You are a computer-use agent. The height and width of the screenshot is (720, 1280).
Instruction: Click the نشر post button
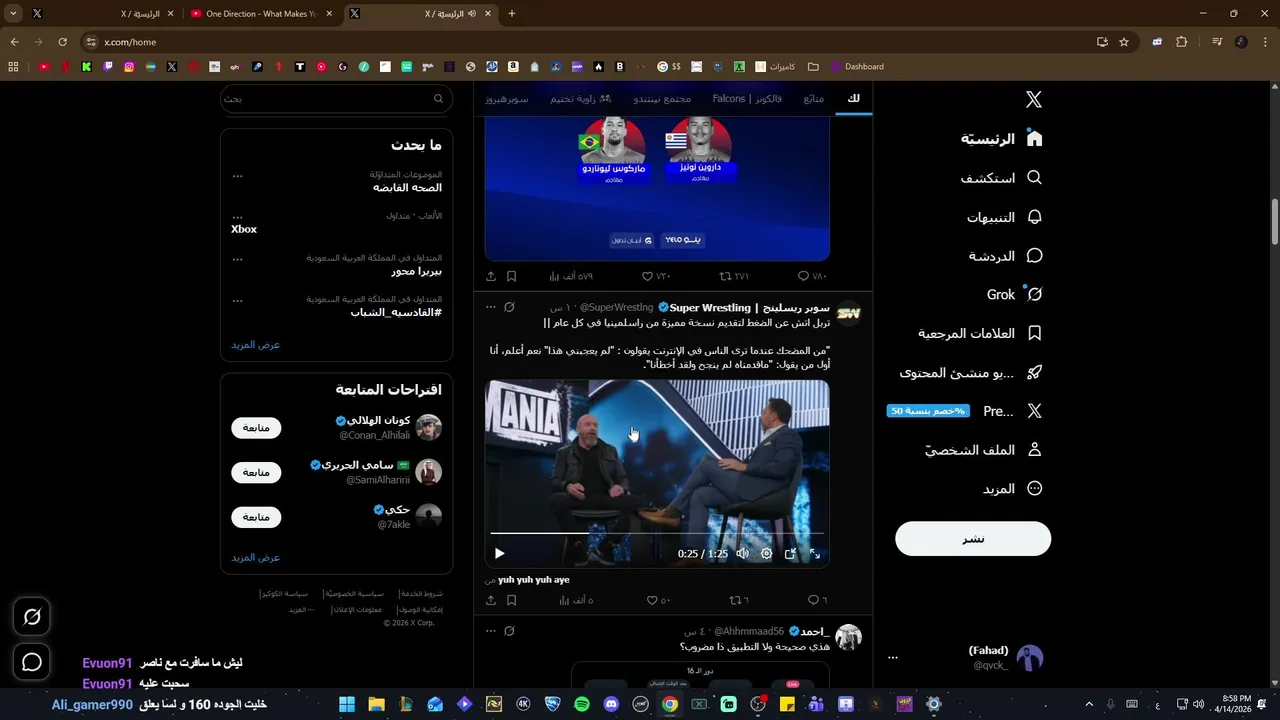pyautogui.click(x=973, y=538)
